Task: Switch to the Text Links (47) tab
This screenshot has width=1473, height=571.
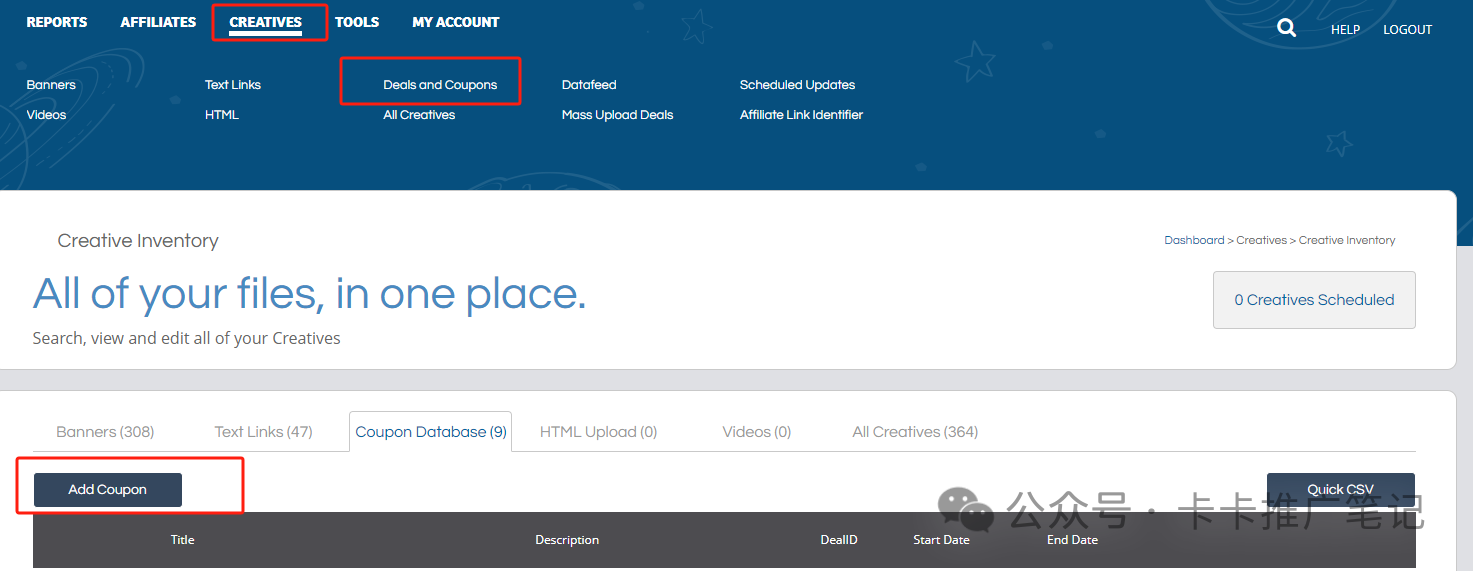Action: click(263, 432)
